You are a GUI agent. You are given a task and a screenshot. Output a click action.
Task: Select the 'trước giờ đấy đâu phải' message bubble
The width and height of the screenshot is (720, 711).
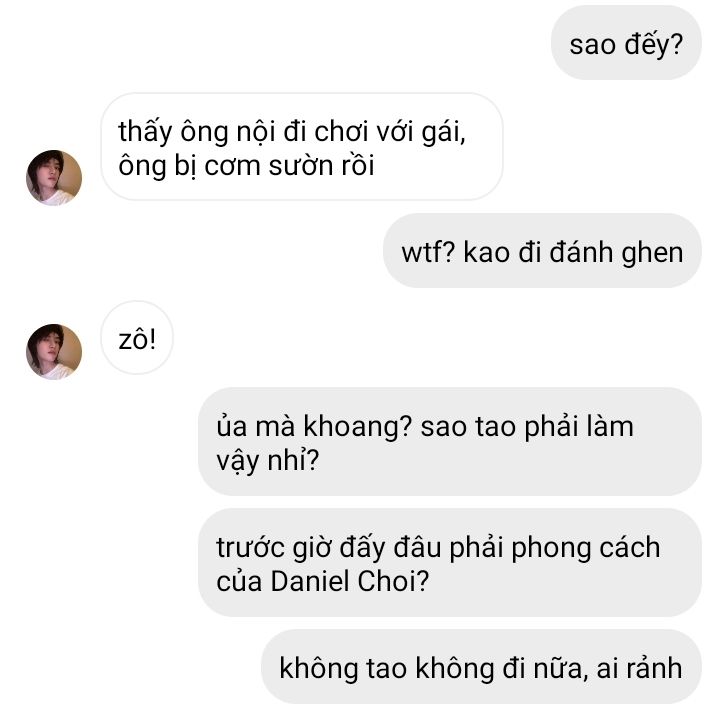click(450, 563)
